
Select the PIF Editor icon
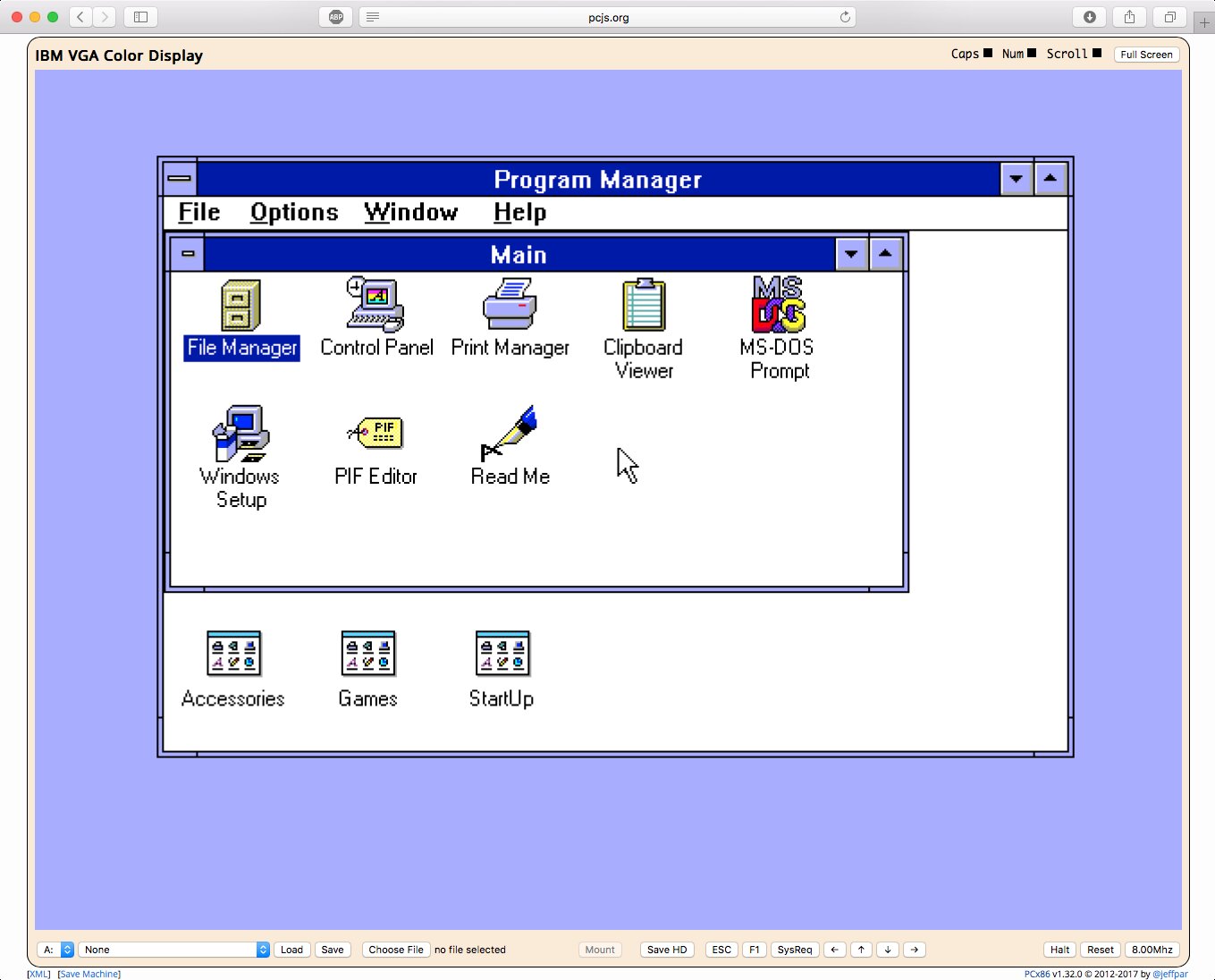tap(375, 435)
